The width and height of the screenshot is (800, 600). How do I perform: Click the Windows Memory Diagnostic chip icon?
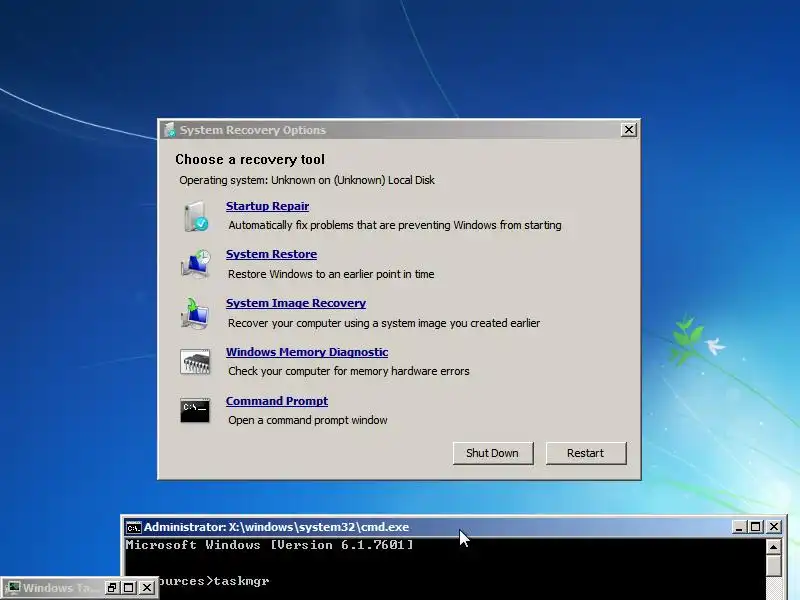[x=195, y=362]
